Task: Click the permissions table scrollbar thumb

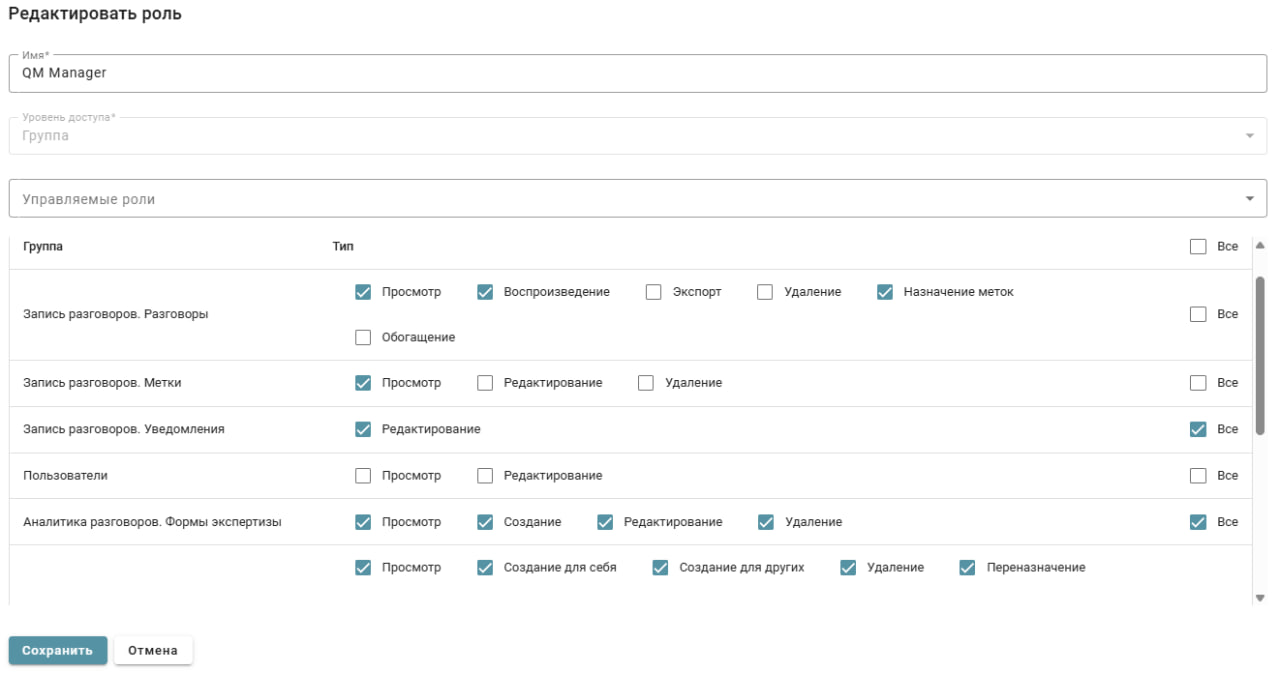Action: coord(1259,355)
